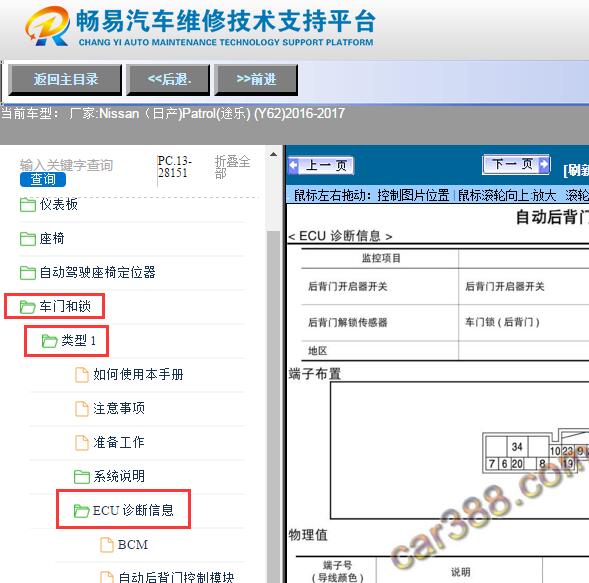Click folder icon next to 座椅
Image resolution: width=589 pixels, height=583 pixels.
point(28,239)
